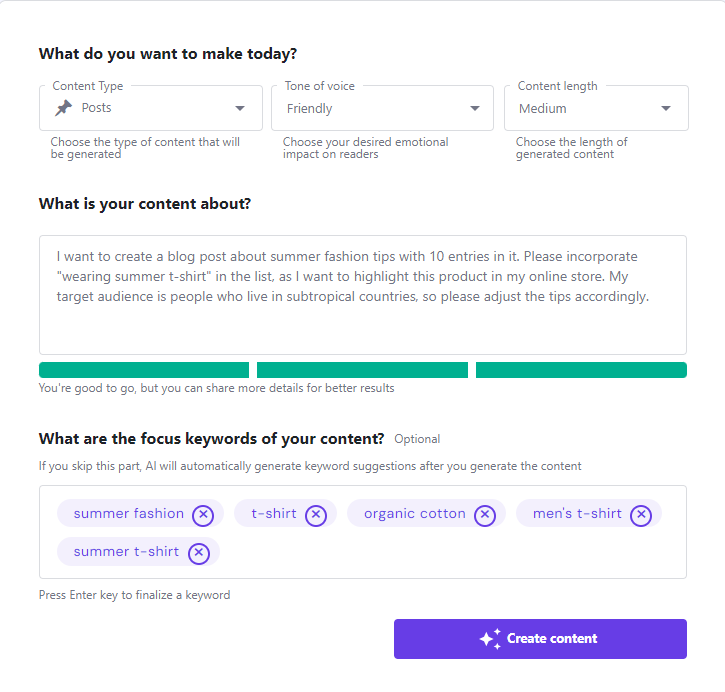Click the last green strength bar segment
The image size is (725, 692).
581,370
